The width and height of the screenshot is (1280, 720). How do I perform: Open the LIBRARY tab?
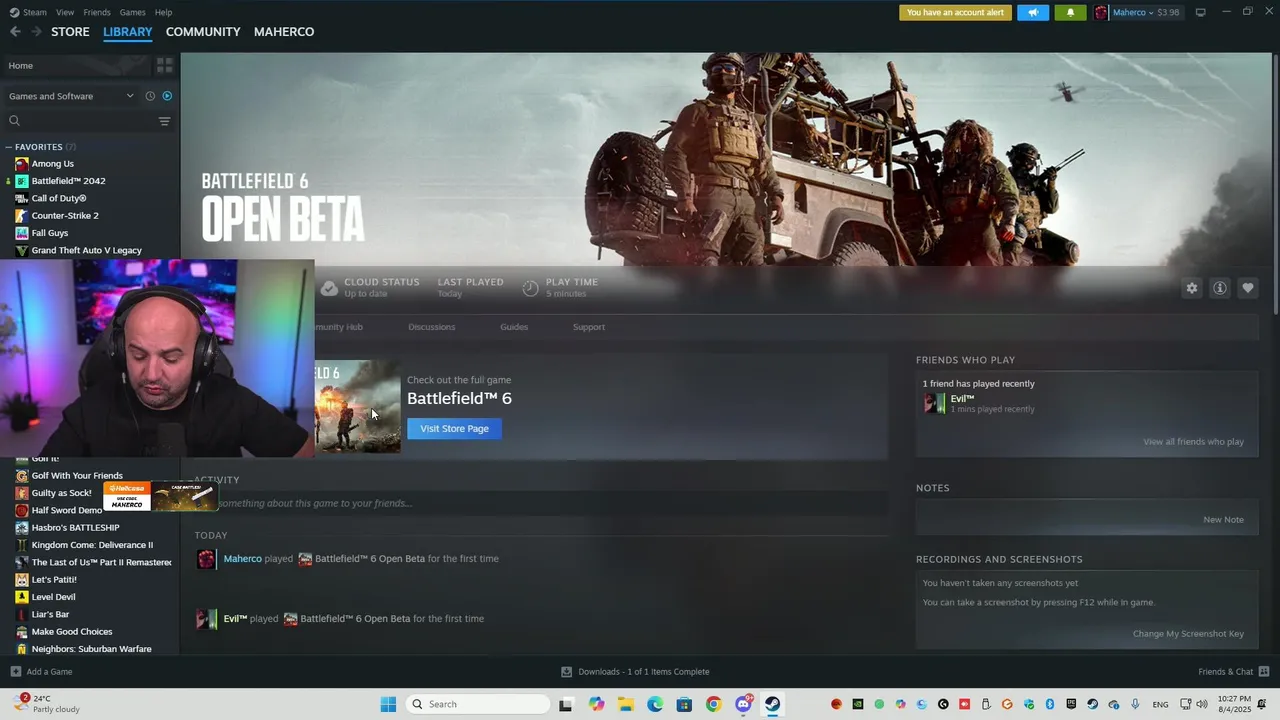point(128,32)
